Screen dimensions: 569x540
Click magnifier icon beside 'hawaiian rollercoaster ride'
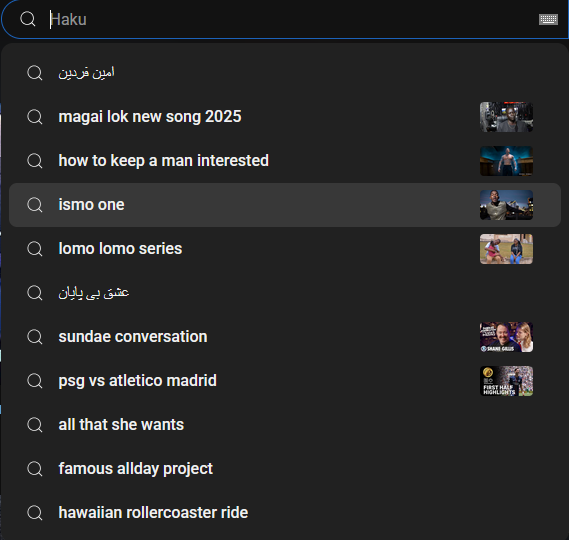[35, 513]
